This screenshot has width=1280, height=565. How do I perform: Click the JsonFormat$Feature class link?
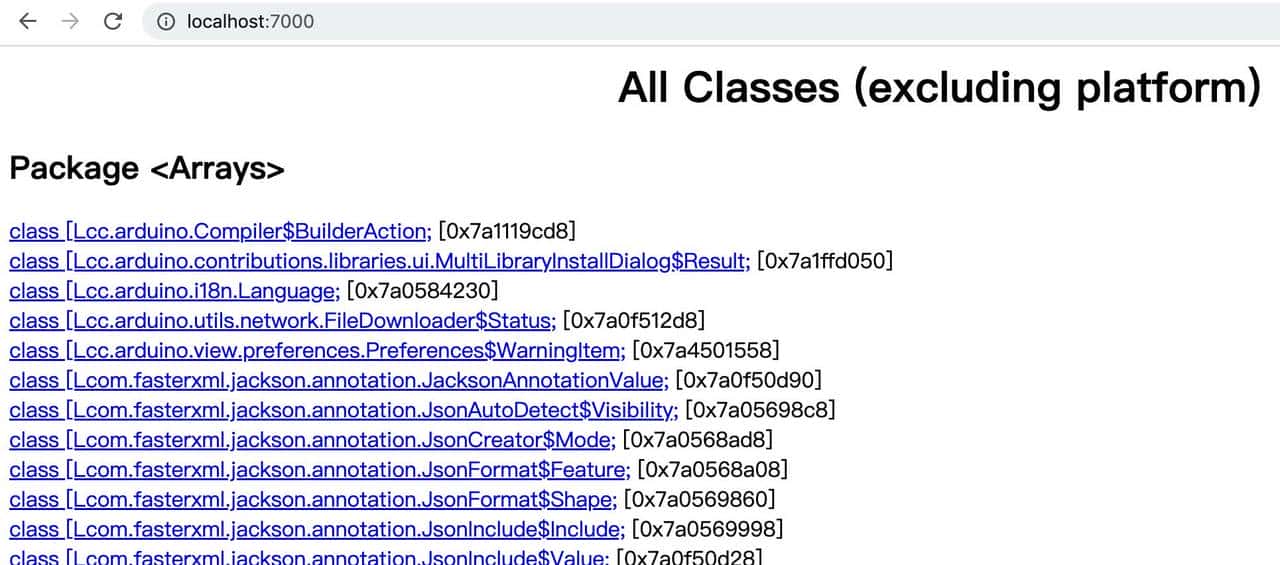319,470
